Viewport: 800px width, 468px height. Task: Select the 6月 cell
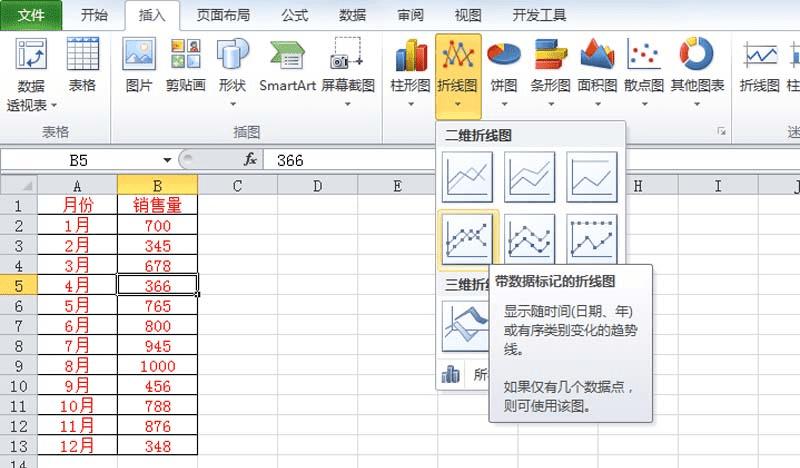point(77,326)
